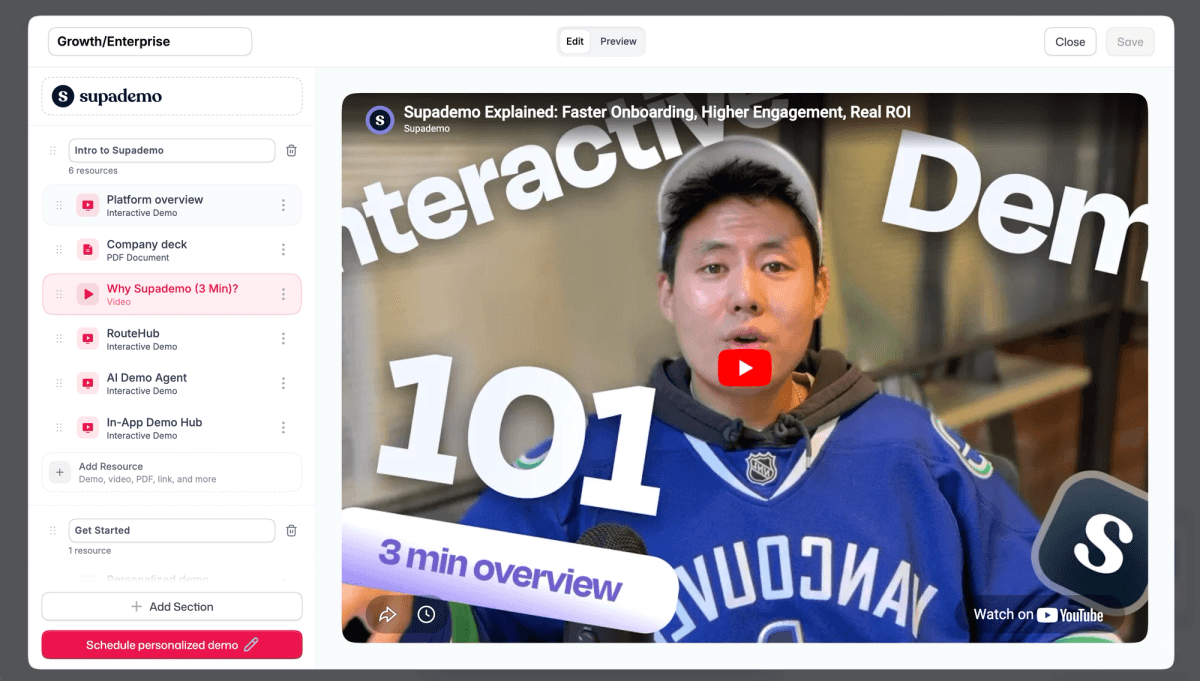
Task: Click the supademo logo in the sidebar
Action: pos(107,96)
